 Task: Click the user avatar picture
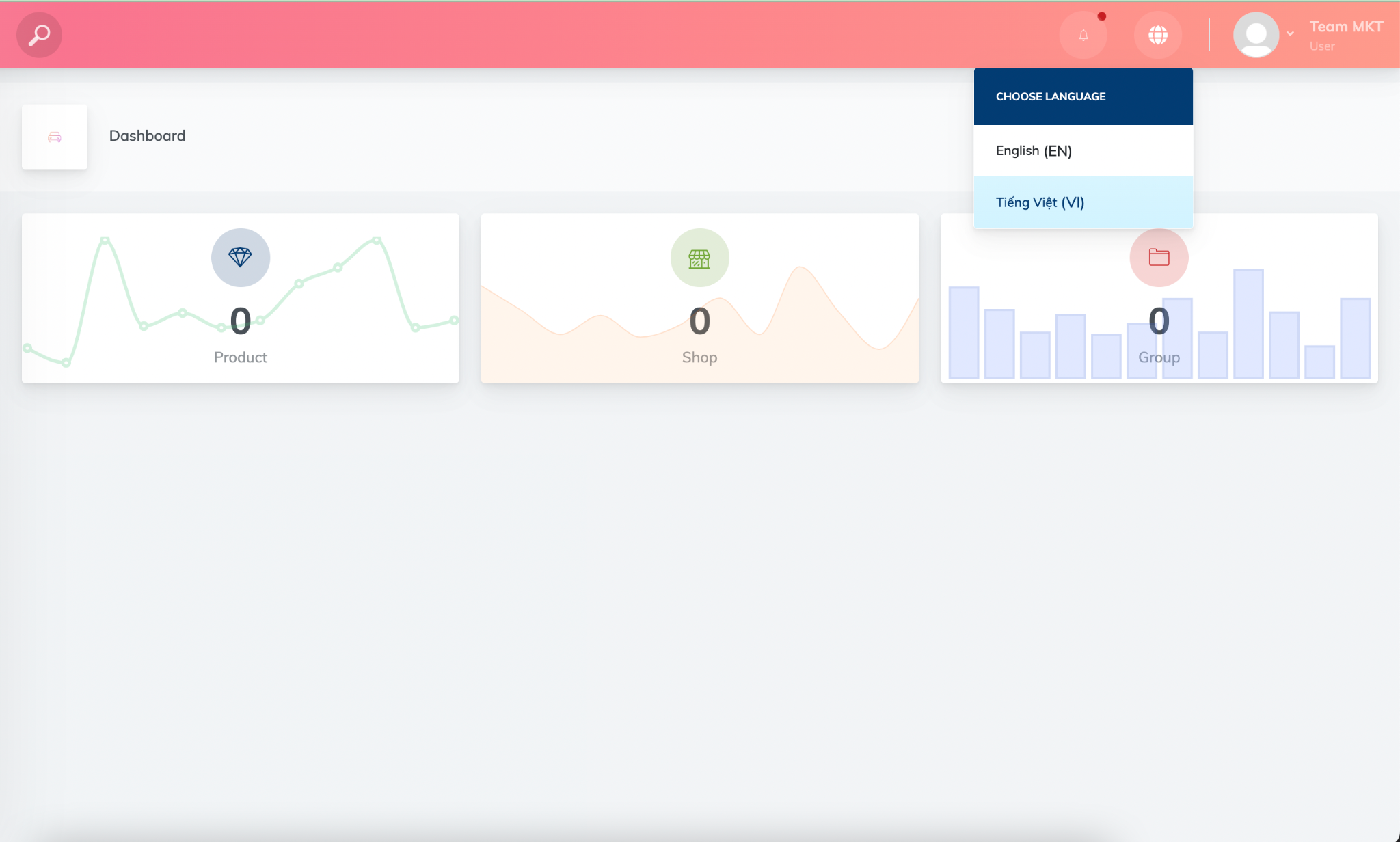point(1256,35)
